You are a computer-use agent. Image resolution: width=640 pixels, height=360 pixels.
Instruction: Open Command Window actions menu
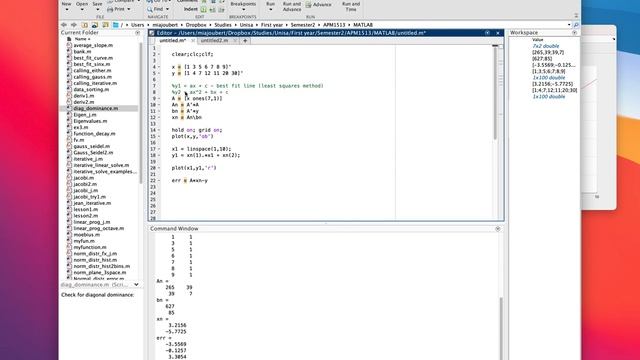pyautogui.click(x=498, y=229)
